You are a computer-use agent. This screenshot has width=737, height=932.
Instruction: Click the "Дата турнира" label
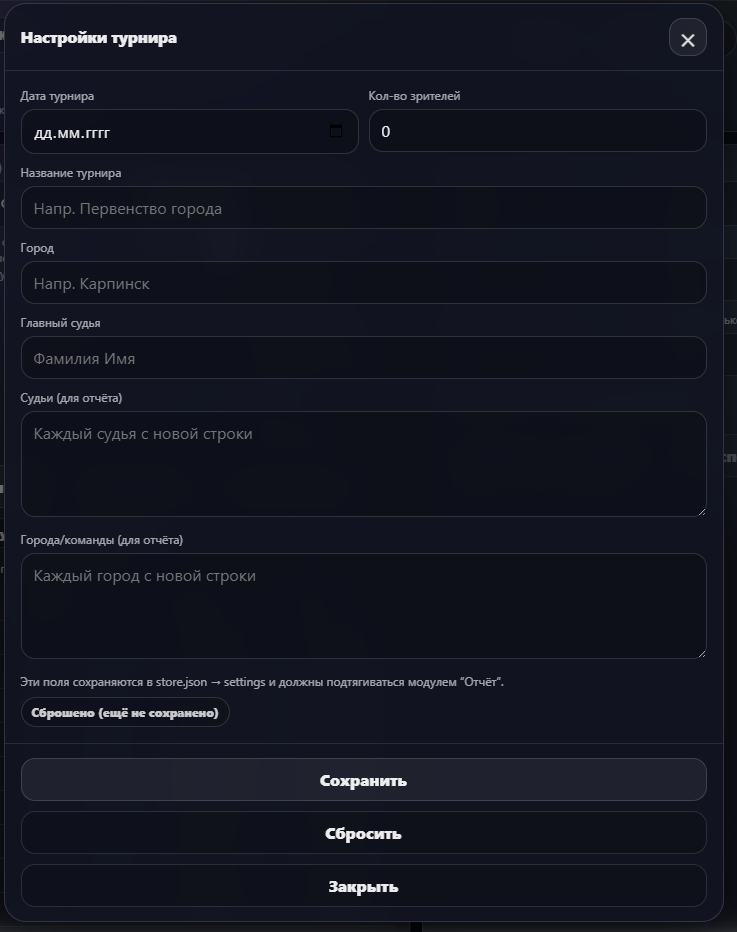pos(57,96)
